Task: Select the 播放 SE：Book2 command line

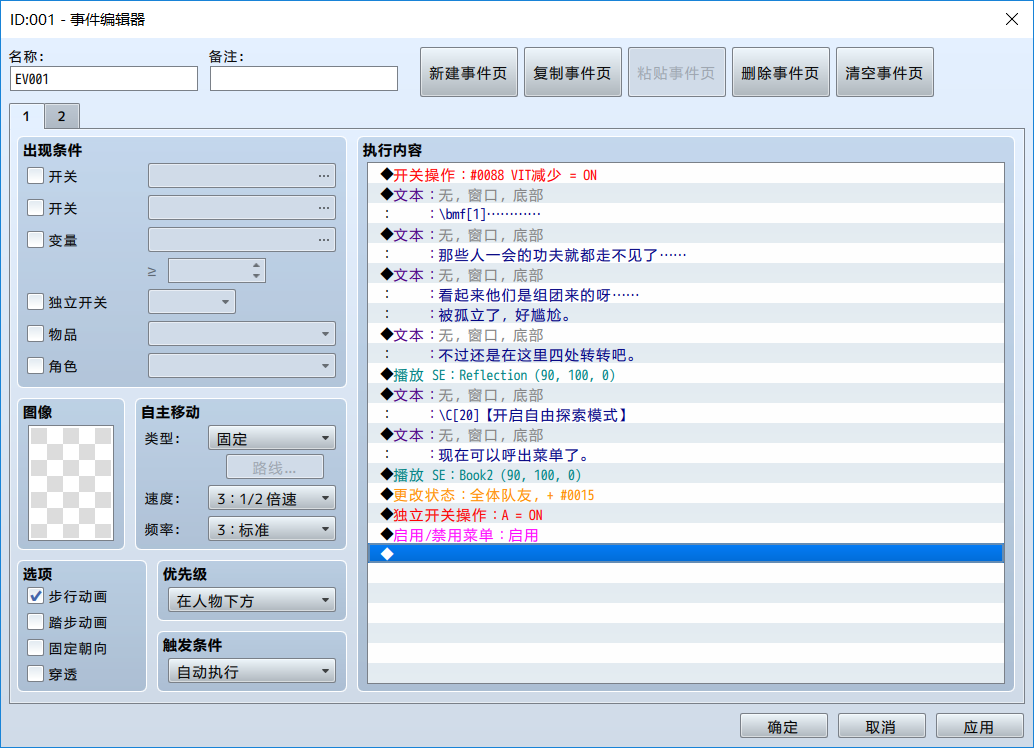Action: pos(686,475)
